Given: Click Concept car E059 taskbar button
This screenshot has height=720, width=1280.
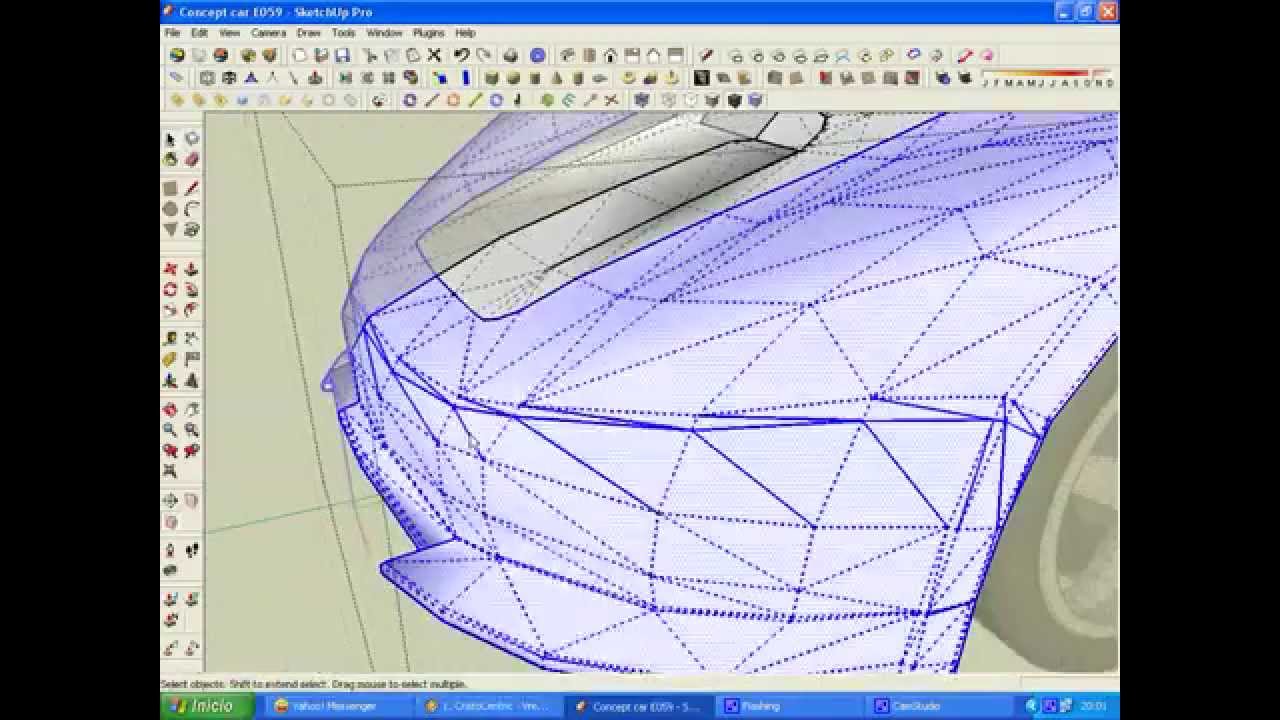Looking at the screenshot, I should point(640,706).
